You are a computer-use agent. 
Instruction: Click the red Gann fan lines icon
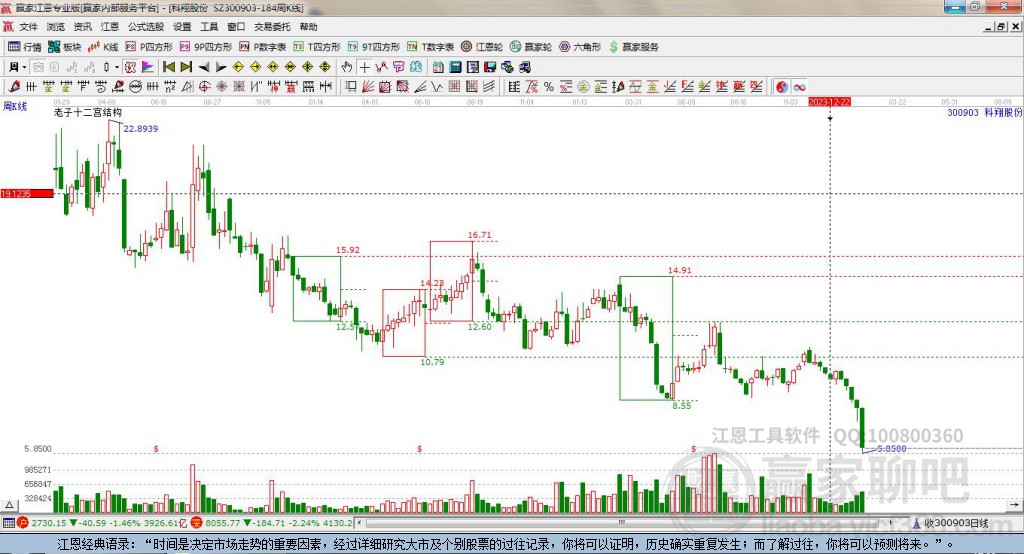(368, 86)
